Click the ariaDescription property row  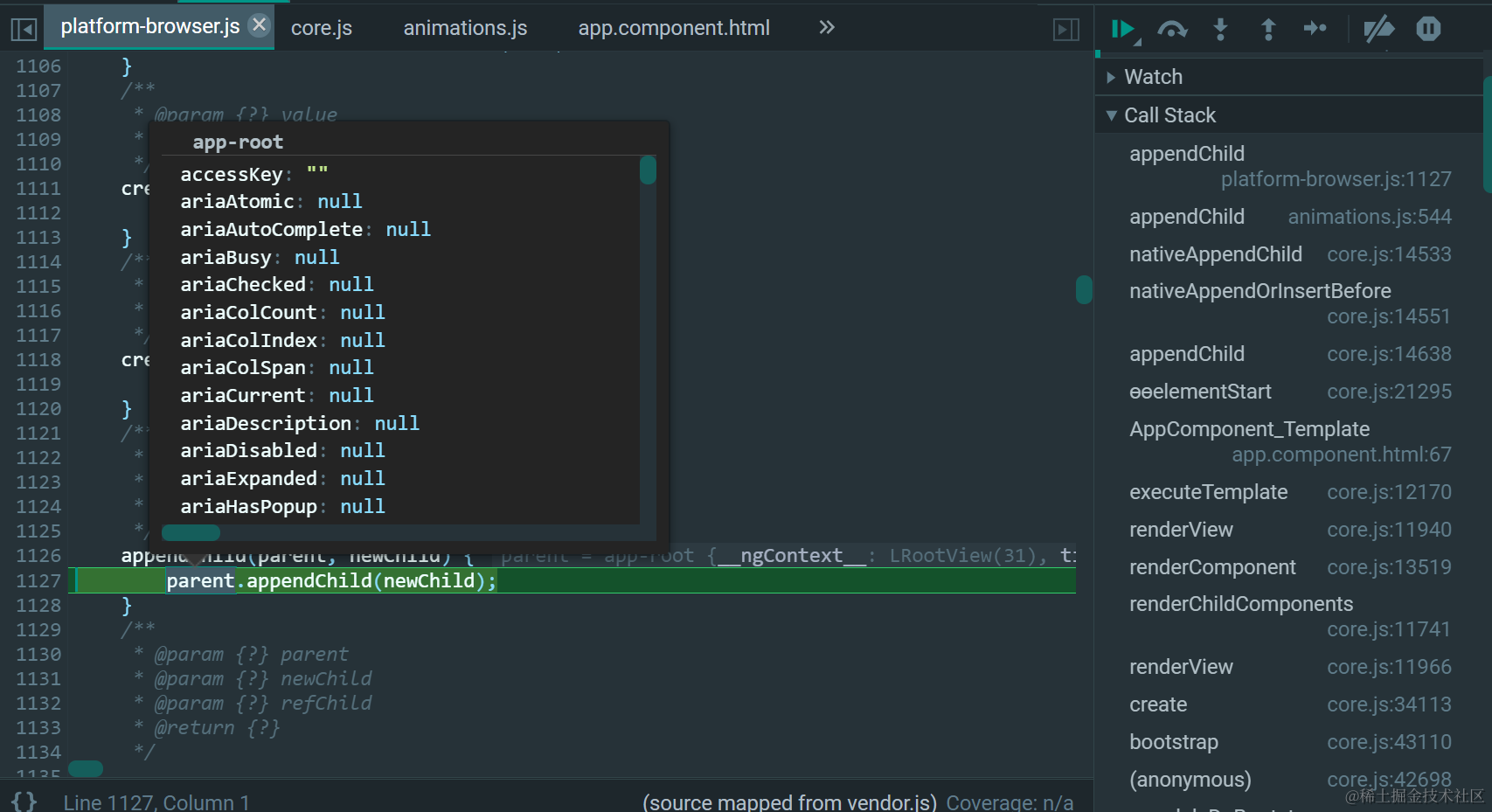coord(300,423)
